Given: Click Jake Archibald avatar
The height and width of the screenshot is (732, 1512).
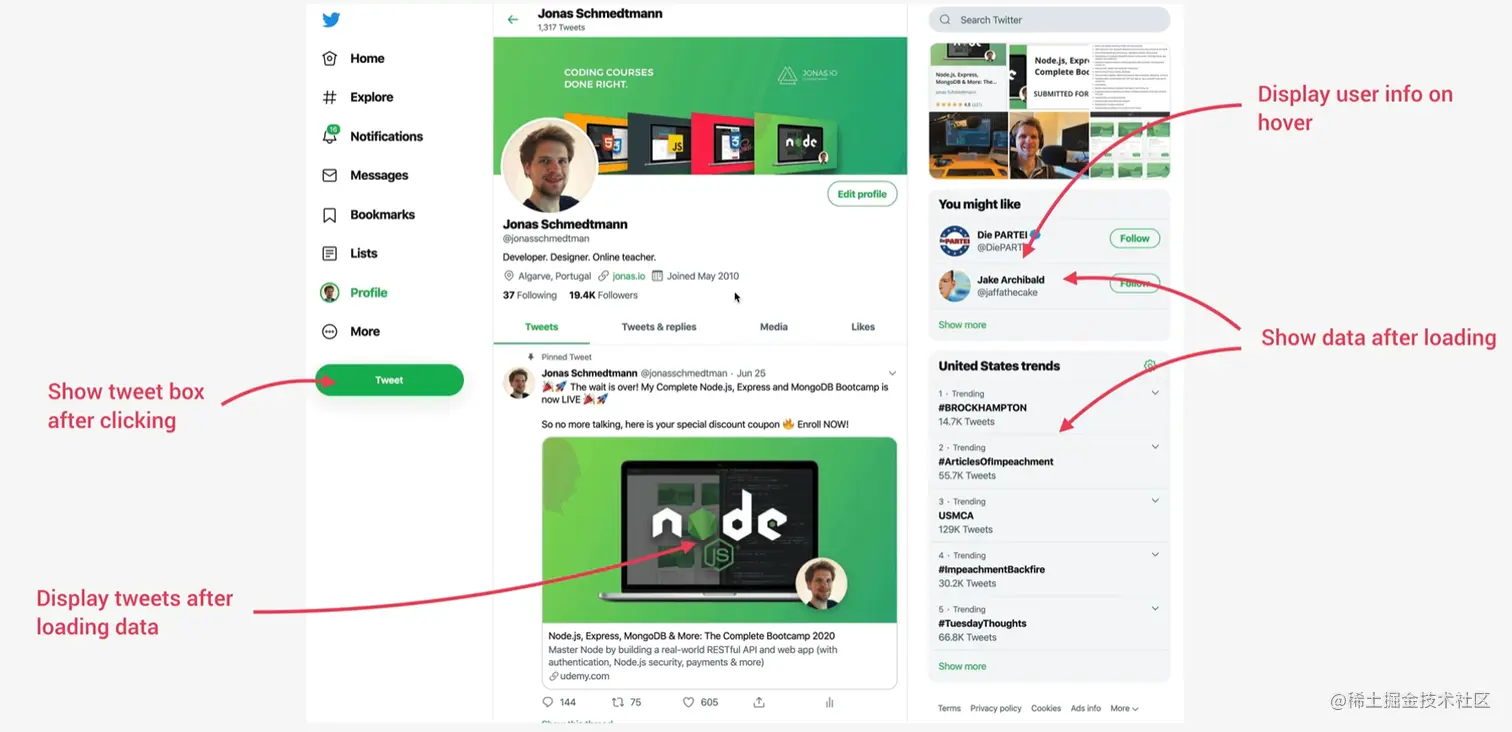Looking at the screenshot, I should pos(955,286).
